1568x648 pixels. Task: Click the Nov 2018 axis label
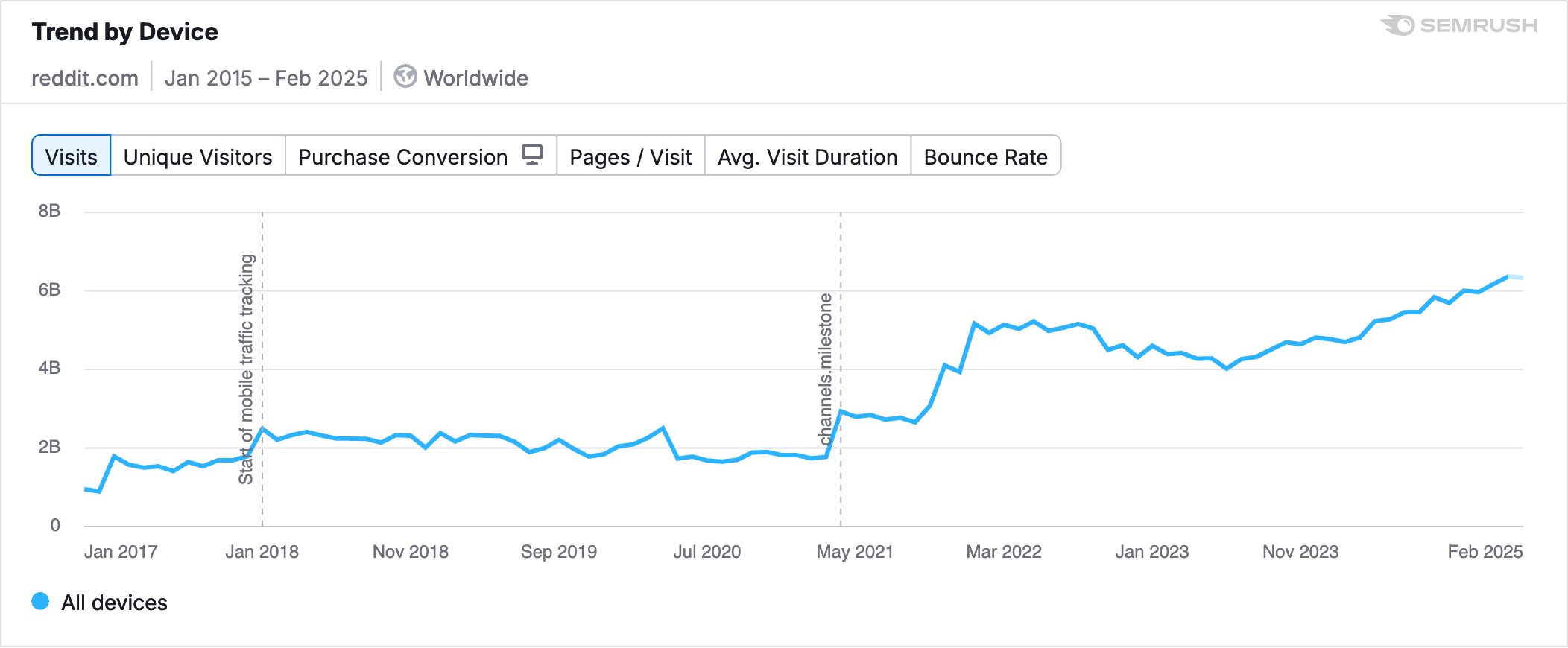411,552
